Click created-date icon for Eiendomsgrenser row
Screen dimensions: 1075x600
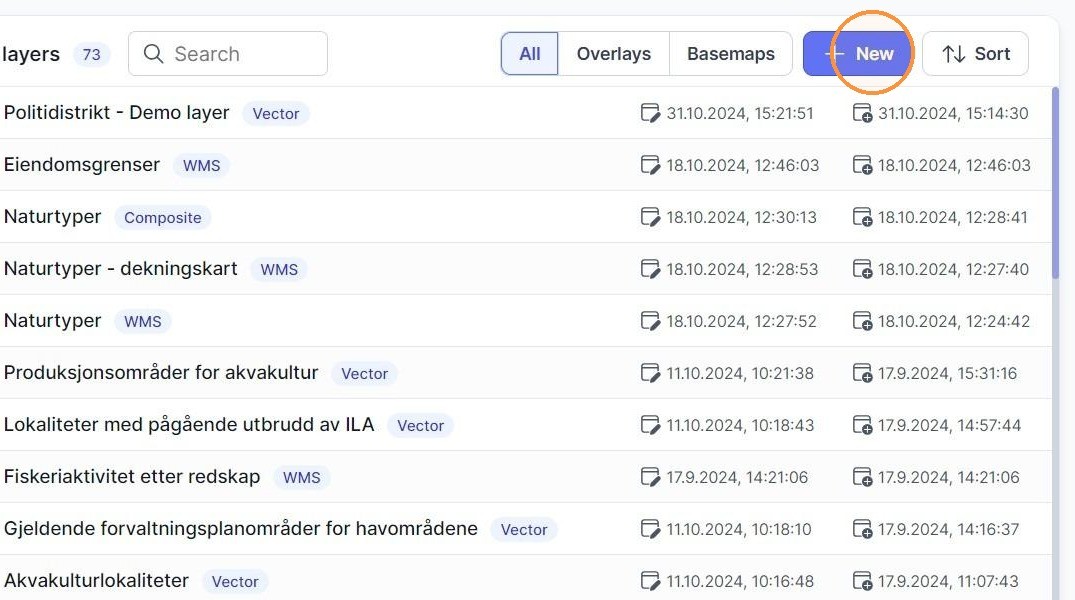[x=862, y=165]
